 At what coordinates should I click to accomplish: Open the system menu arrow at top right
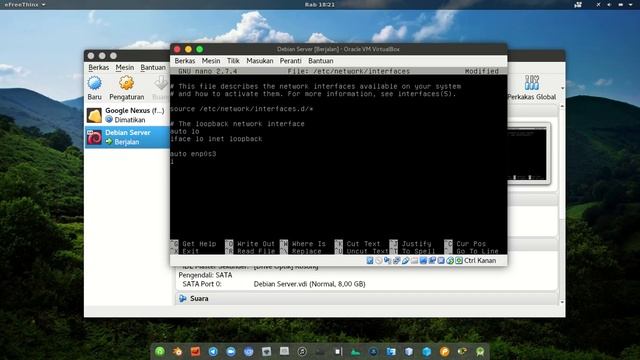[x=631, y=4]
